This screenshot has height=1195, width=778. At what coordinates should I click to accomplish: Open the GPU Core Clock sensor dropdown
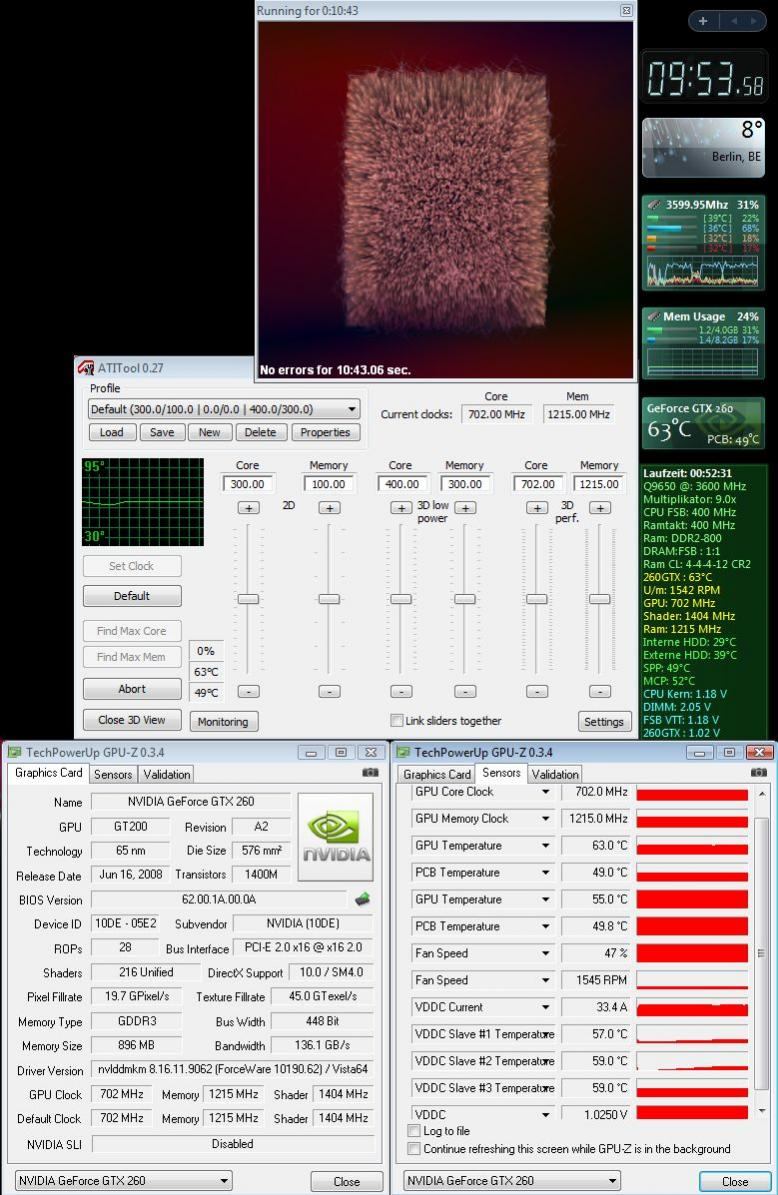pyautogui.click(x=546, y=792)
